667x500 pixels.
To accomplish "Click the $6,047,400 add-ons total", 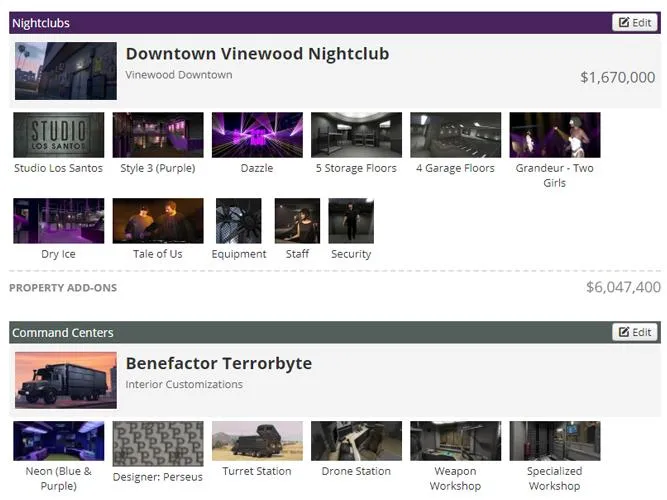I will tap(624, 287).
